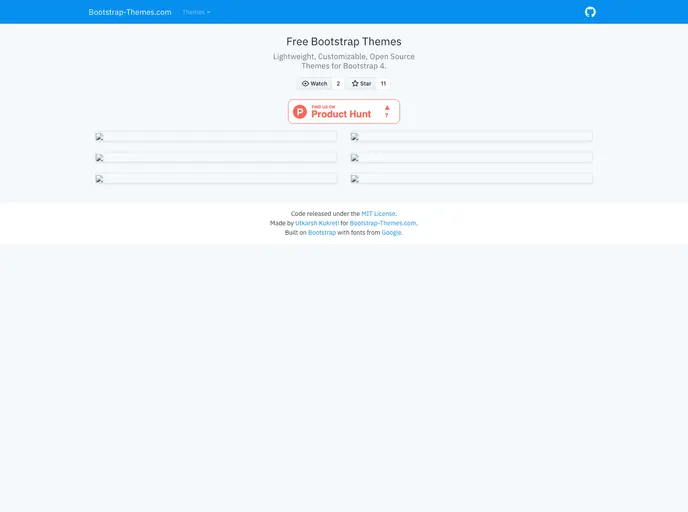
Task: Open the bottom-left theme preview thumbnail
Action: pyautogui.click(x=216, y=179)
